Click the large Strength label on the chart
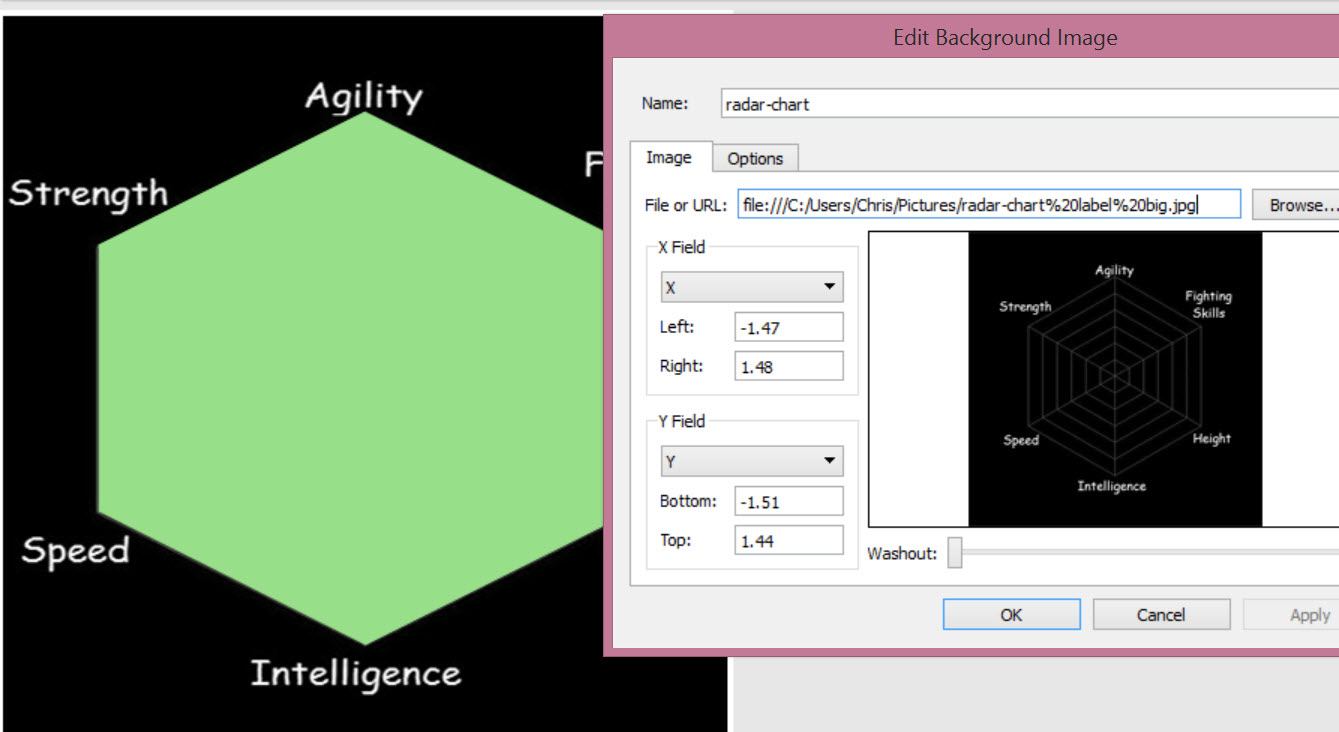 point(89,193)
